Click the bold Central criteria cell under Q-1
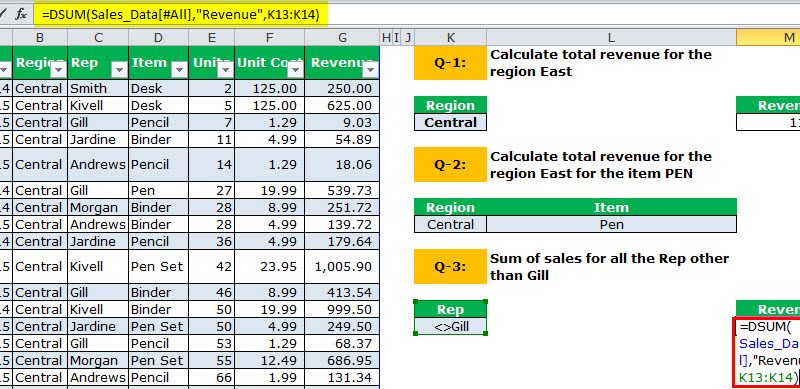Image resolution: width=800 pixels, height=389 pixels. 450,123
